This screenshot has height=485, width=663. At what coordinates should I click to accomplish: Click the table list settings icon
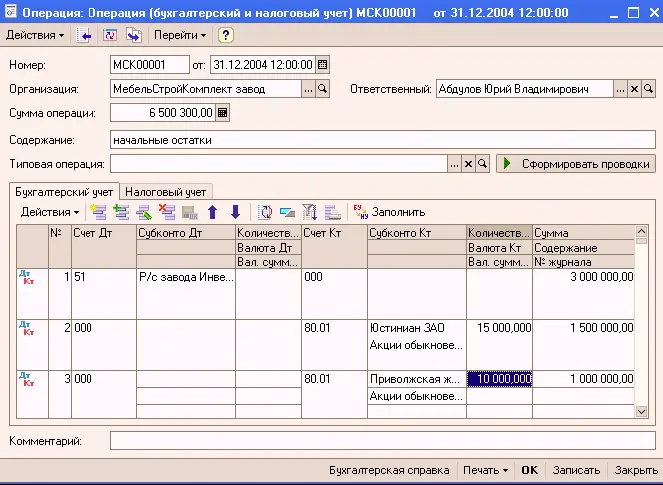pos(333,212)
